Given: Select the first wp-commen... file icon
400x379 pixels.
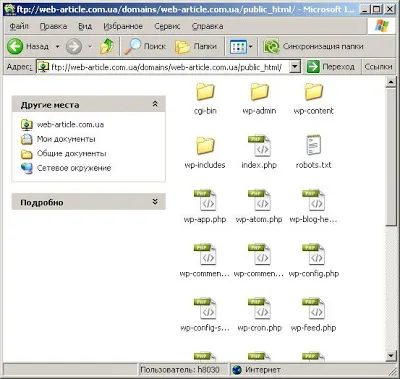Looking at the screenshot, I should click(x=205, y=254).
